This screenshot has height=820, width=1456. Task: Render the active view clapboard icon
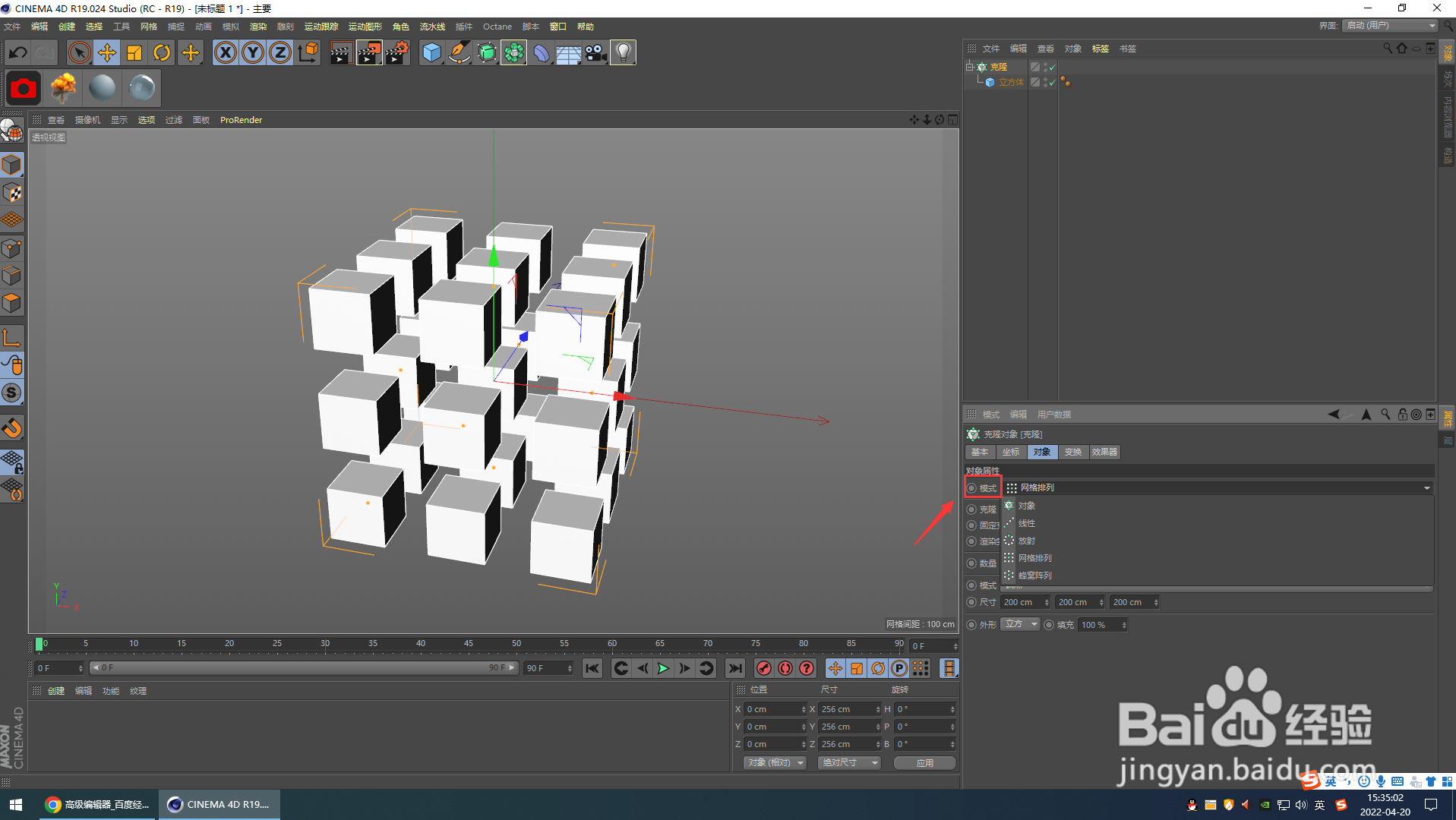tap(341, 52)
